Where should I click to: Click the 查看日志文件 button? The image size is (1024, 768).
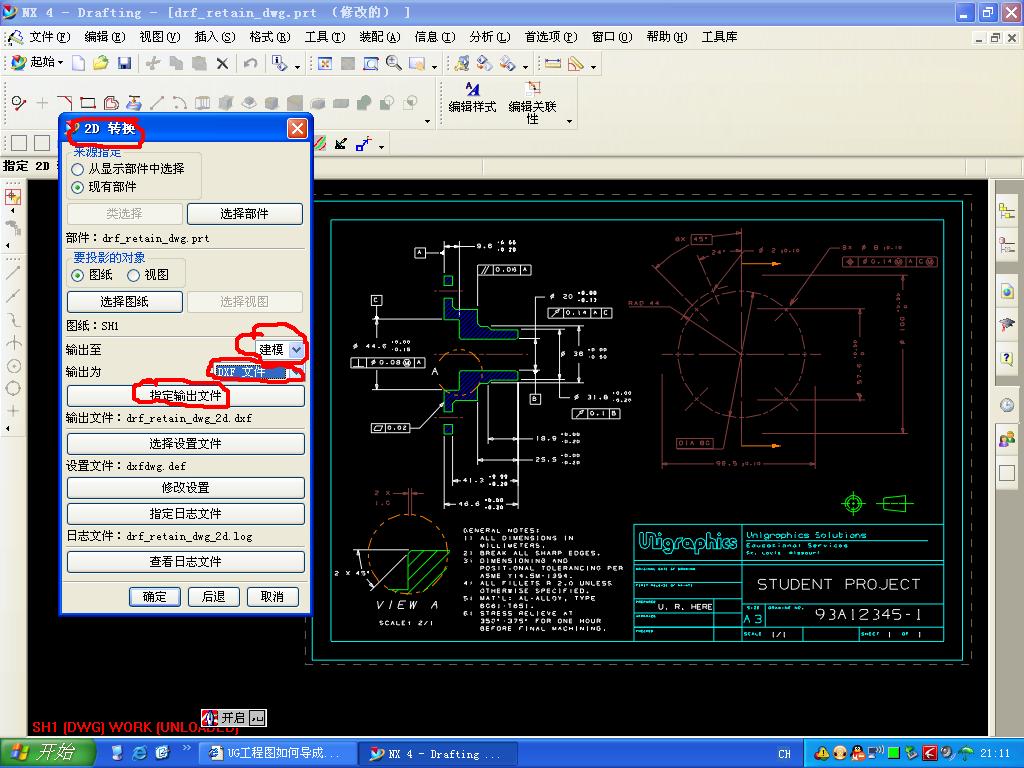click(185, 562)
